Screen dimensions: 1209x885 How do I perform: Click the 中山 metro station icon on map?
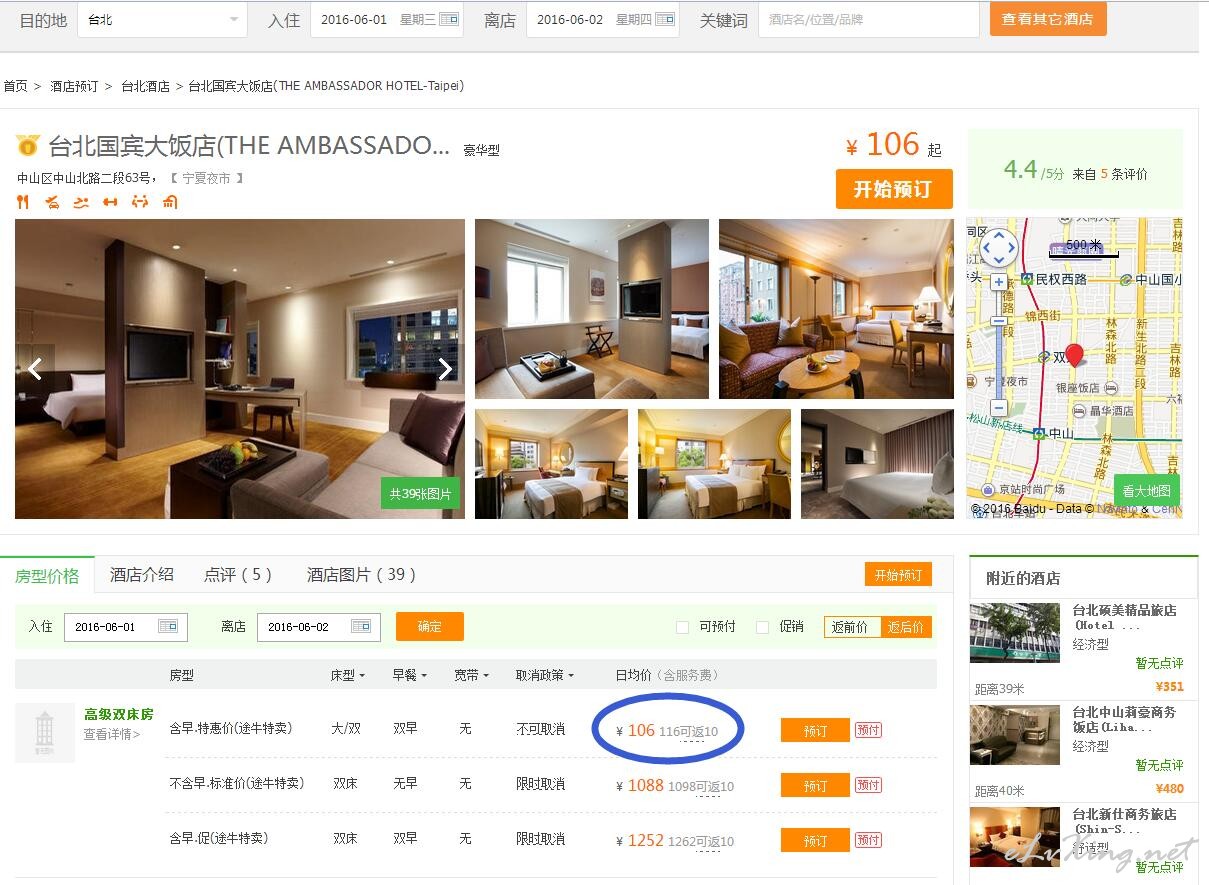pos(1040,434)
